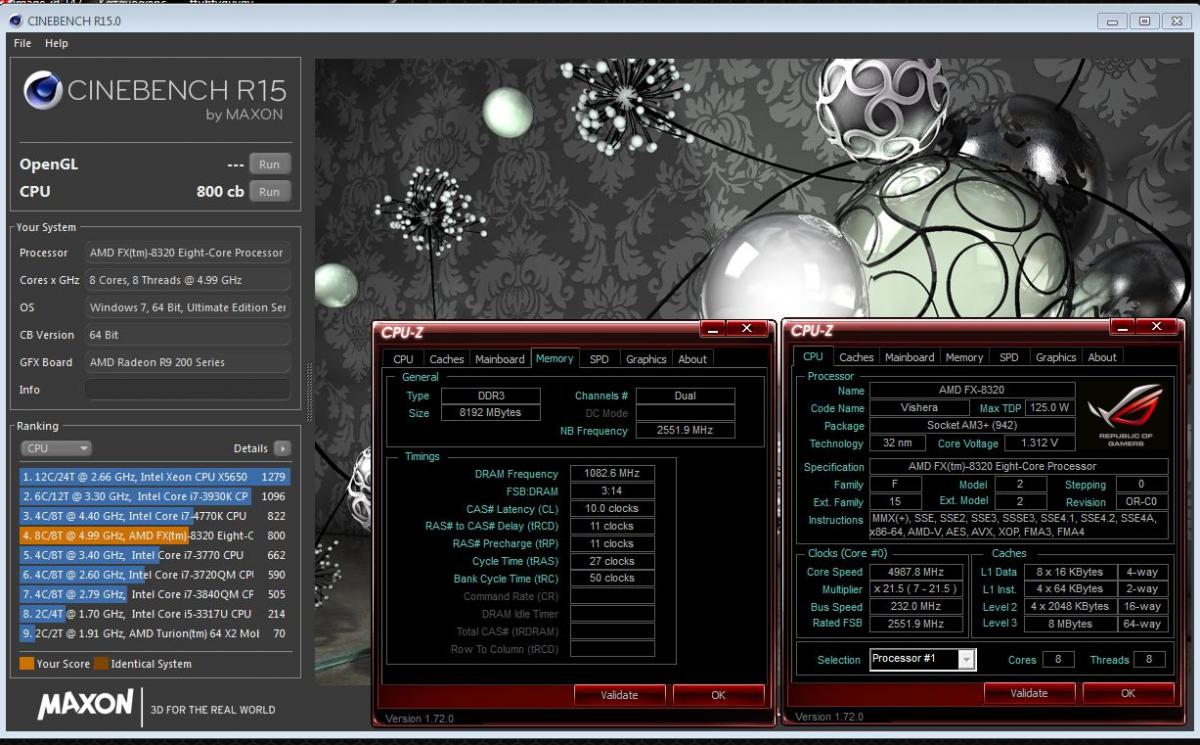Select the Core i7-3720QM ranking row
Screen dimensions: 1200x745
(154, 574)
